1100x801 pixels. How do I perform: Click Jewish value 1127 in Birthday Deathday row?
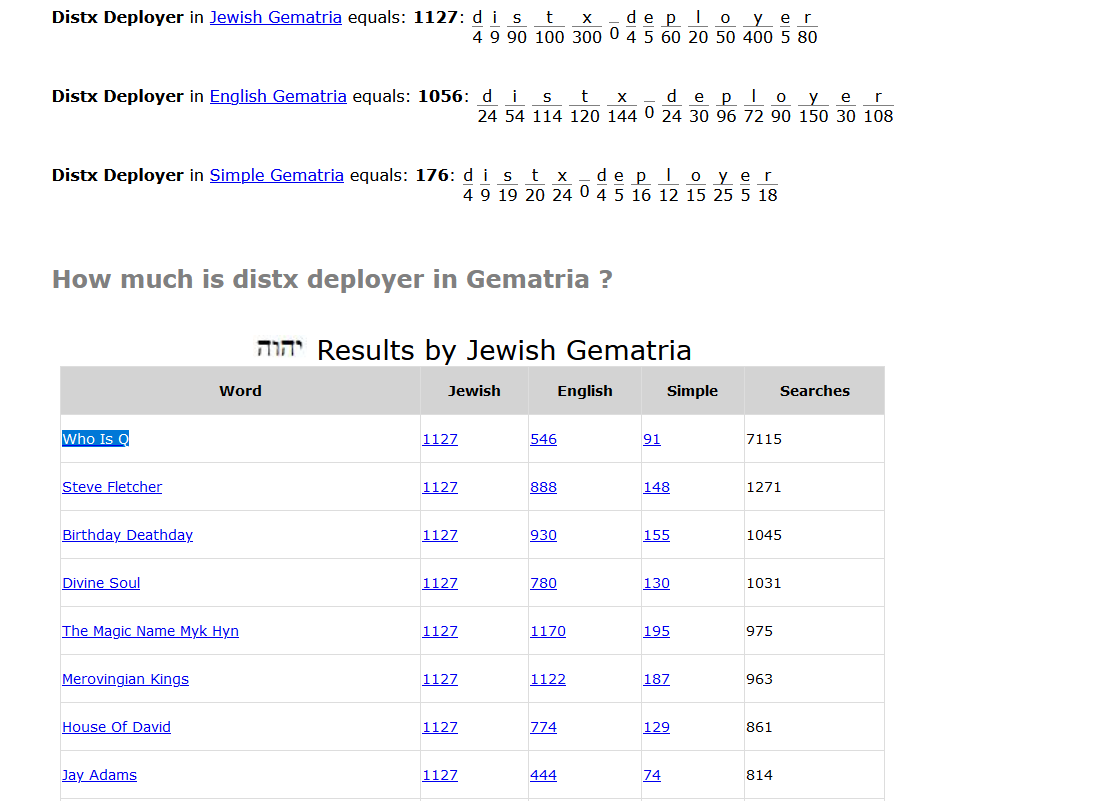[440, 535]
